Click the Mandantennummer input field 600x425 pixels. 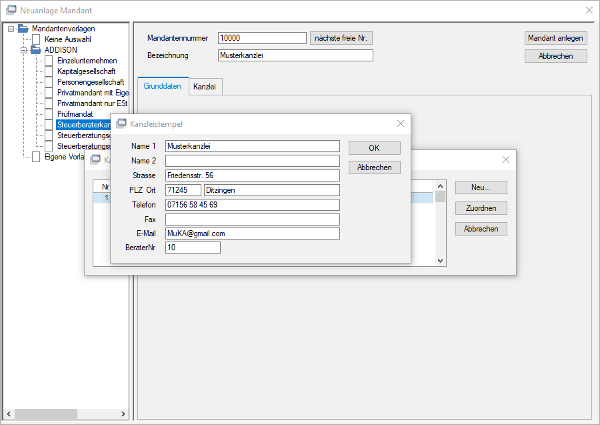pyautogui.click(x=262, y=38)
